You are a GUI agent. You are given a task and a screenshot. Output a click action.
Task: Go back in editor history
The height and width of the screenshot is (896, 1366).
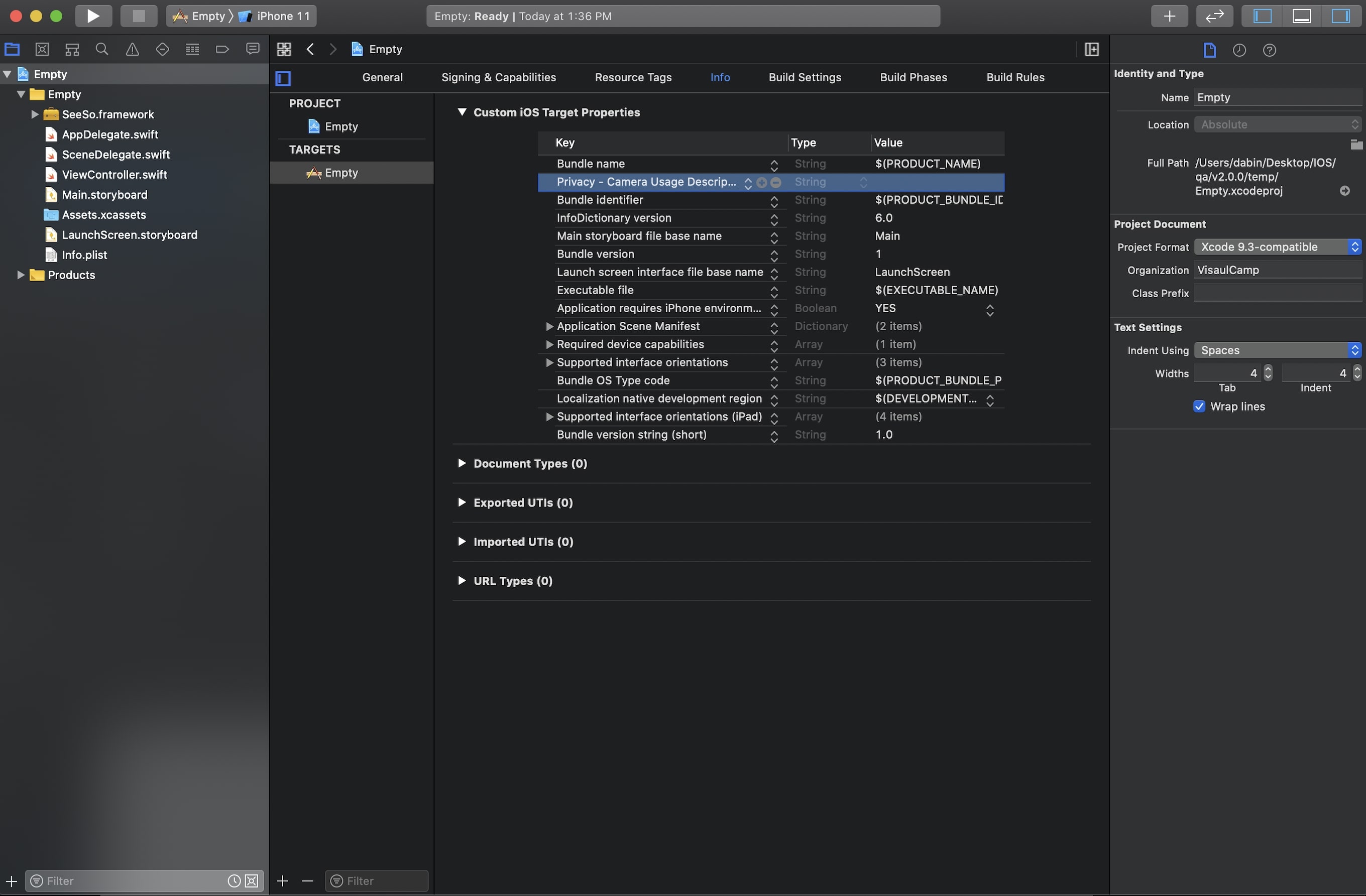coord(310,49)
